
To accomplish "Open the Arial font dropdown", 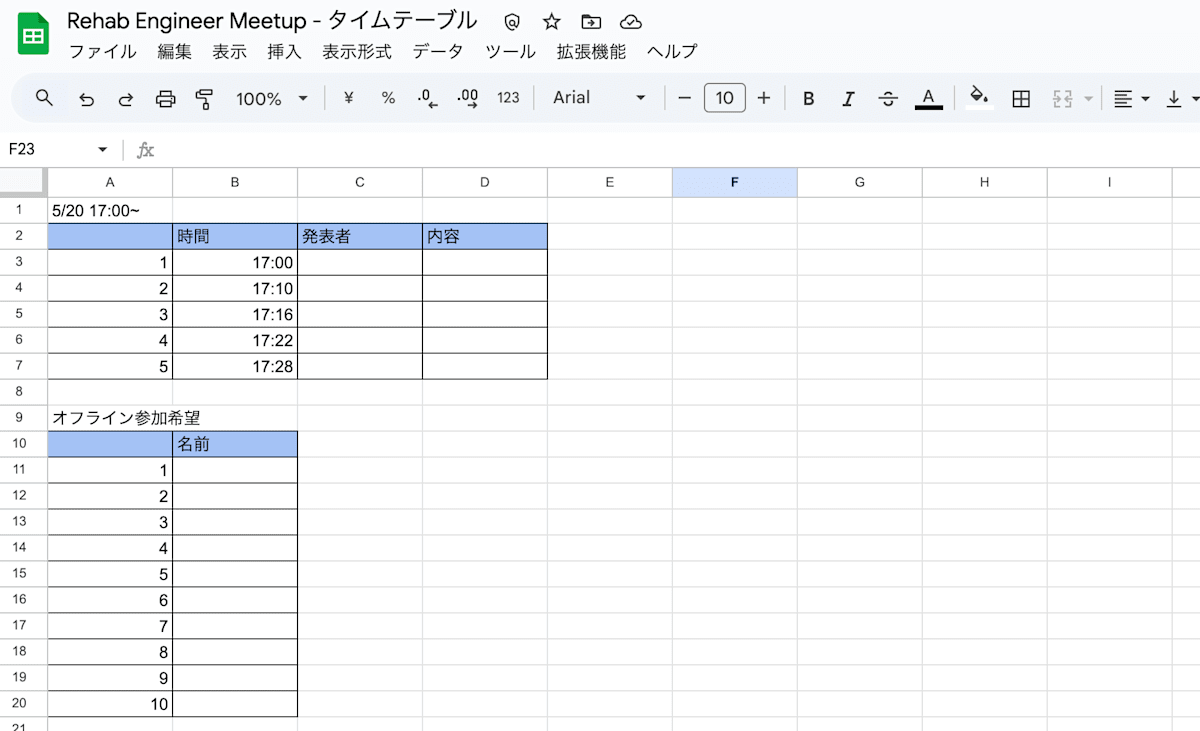I will [x=600, y=98].
